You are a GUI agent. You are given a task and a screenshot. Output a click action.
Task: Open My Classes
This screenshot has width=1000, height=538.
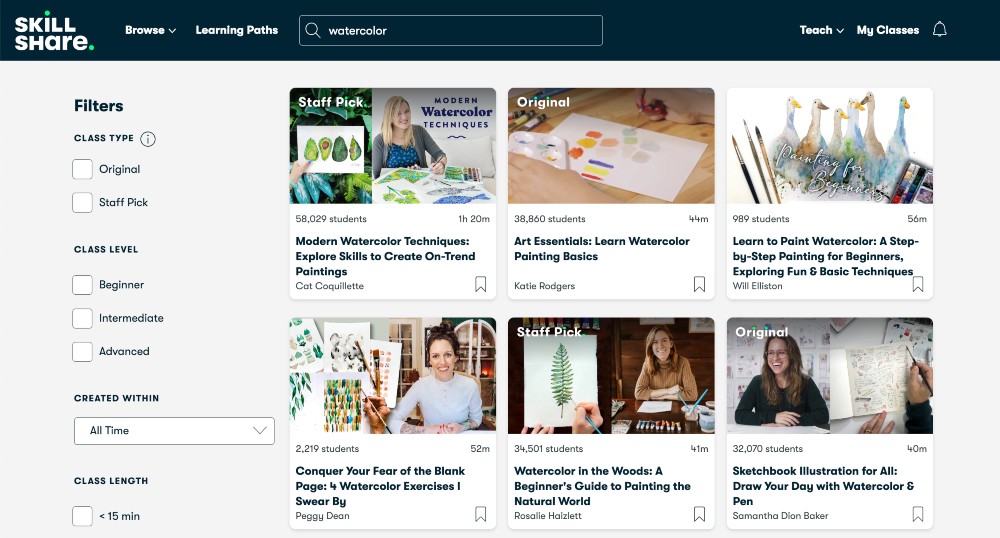[x=887, y=30]
